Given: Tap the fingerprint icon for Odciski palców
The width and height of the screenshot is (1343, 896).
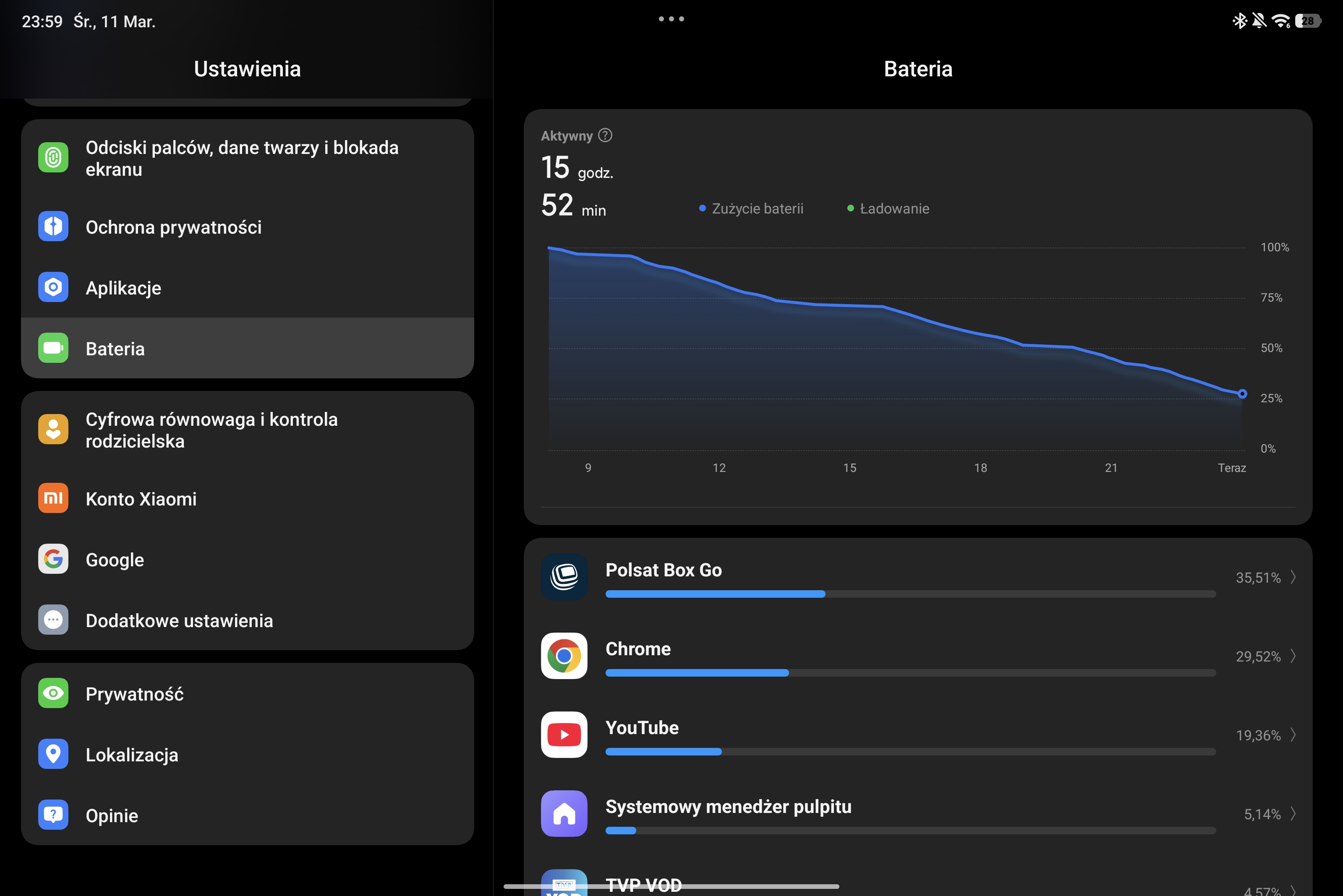Looking at the screenshot, I should (x=53, y=158).
